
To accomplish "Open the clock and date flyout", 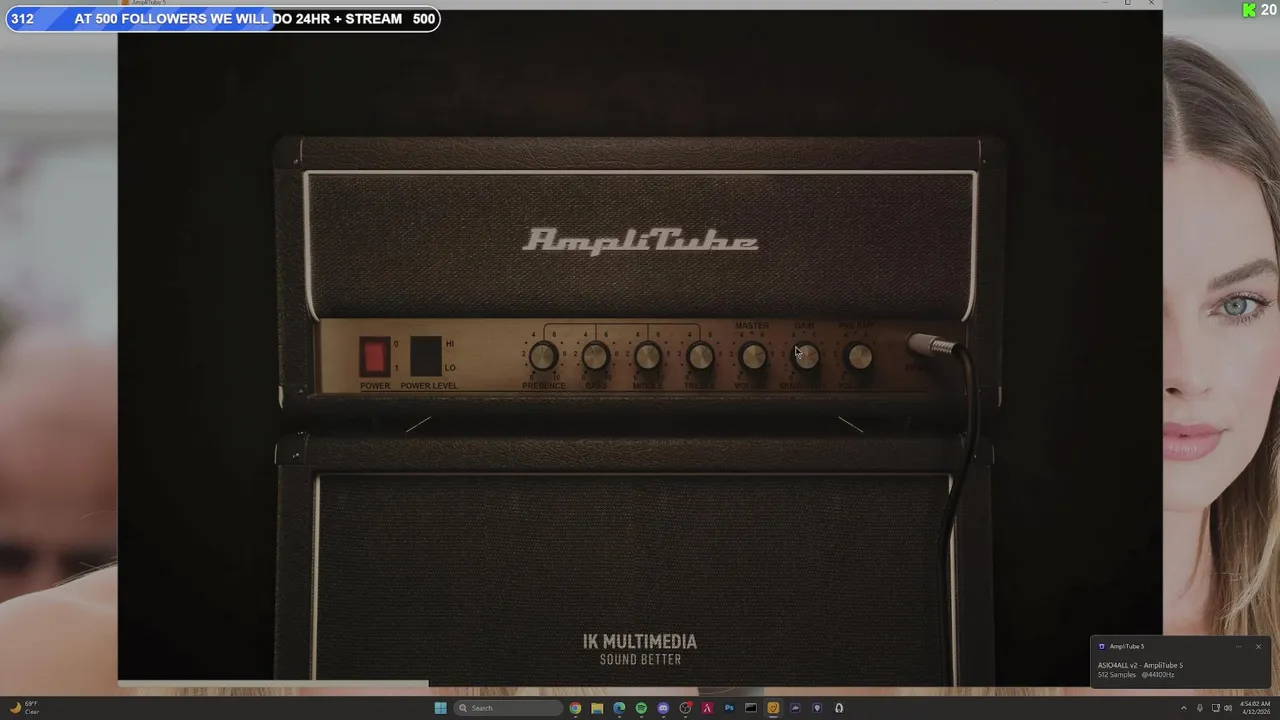I will [x=1255, y=708].
